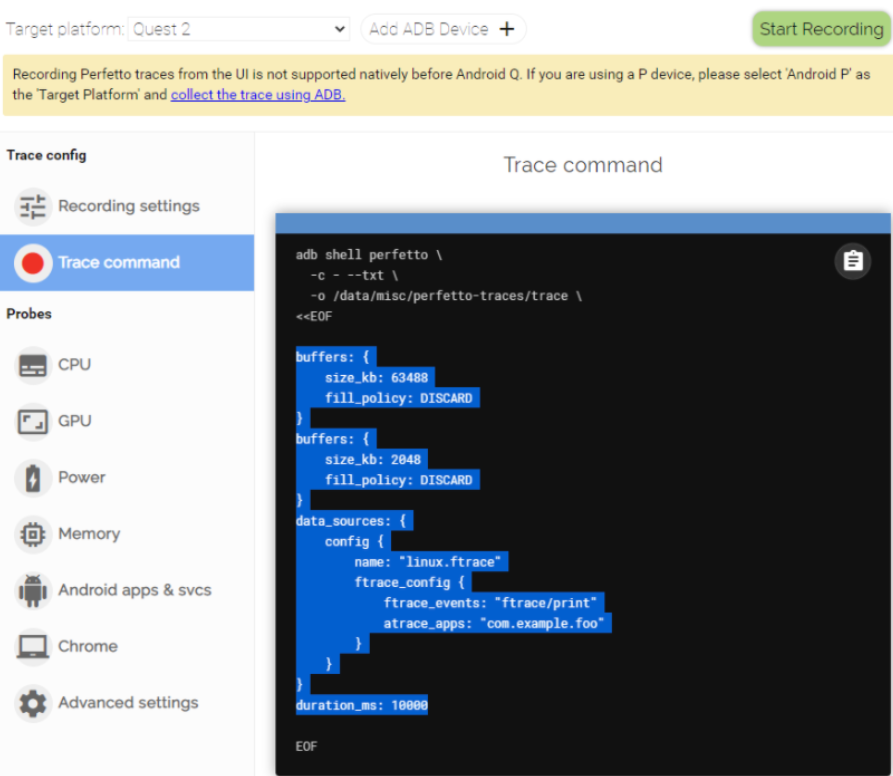Open Recording settings via its sliders icon
The image size is (893, 776).
point(33,206)
